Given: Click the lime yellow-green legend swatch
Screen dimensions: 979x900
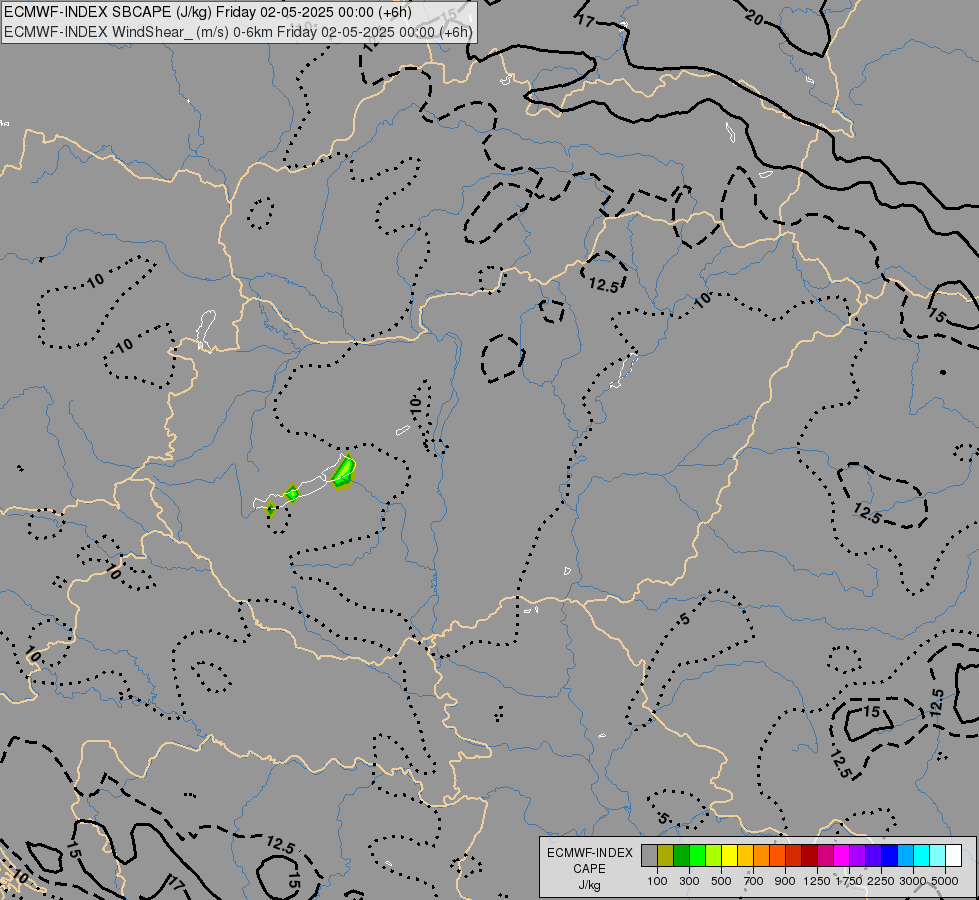Looking at the screenshot, I should coord(714,856).
